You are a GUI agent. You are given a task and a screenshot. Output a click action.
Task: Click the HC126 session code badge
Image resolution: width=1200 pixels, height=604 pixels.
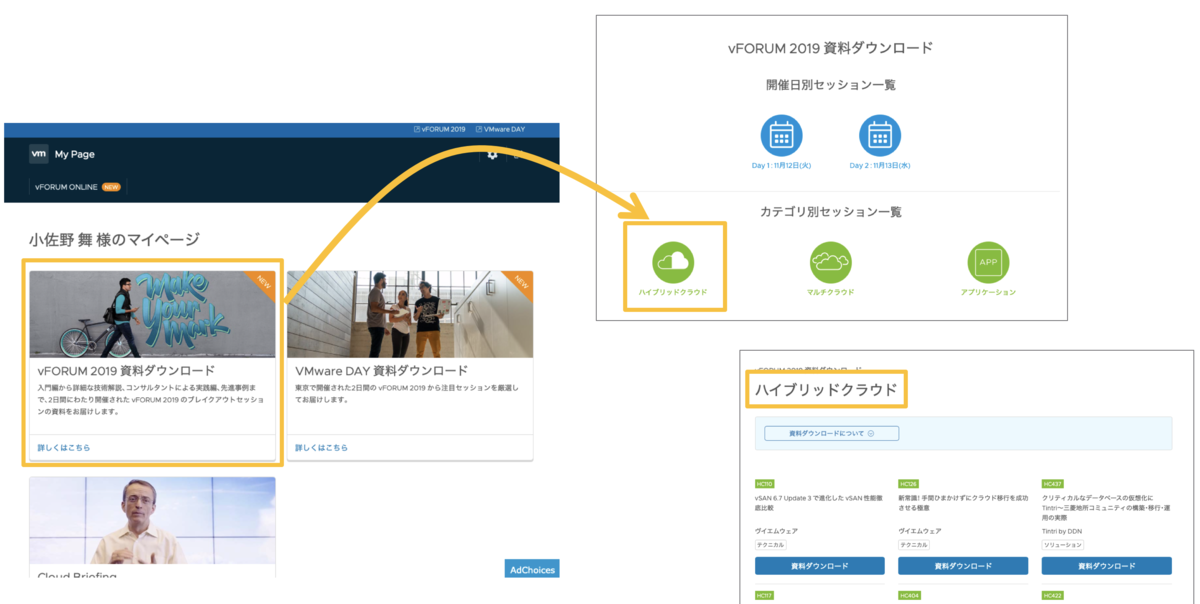click(908, 483)
